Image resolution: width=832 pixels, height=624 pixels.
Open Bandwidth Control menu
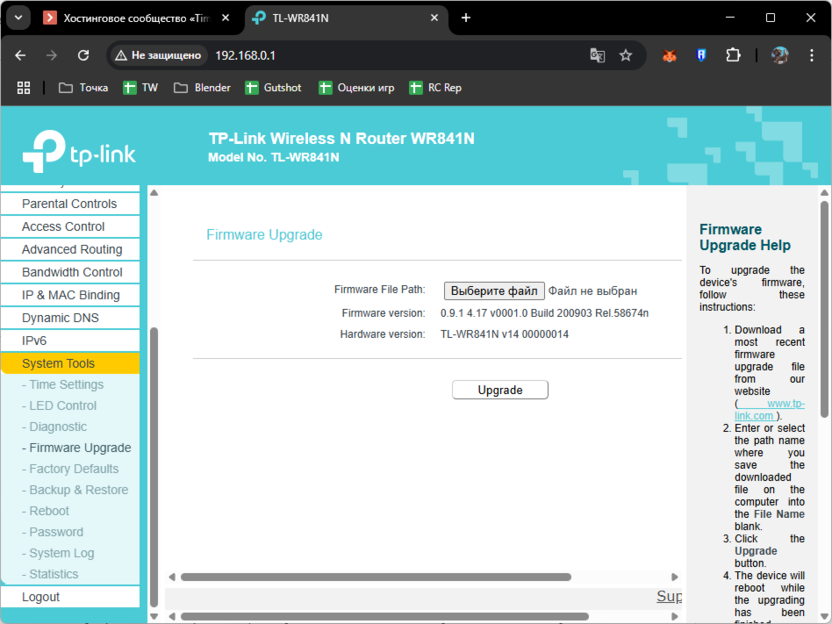70,272
